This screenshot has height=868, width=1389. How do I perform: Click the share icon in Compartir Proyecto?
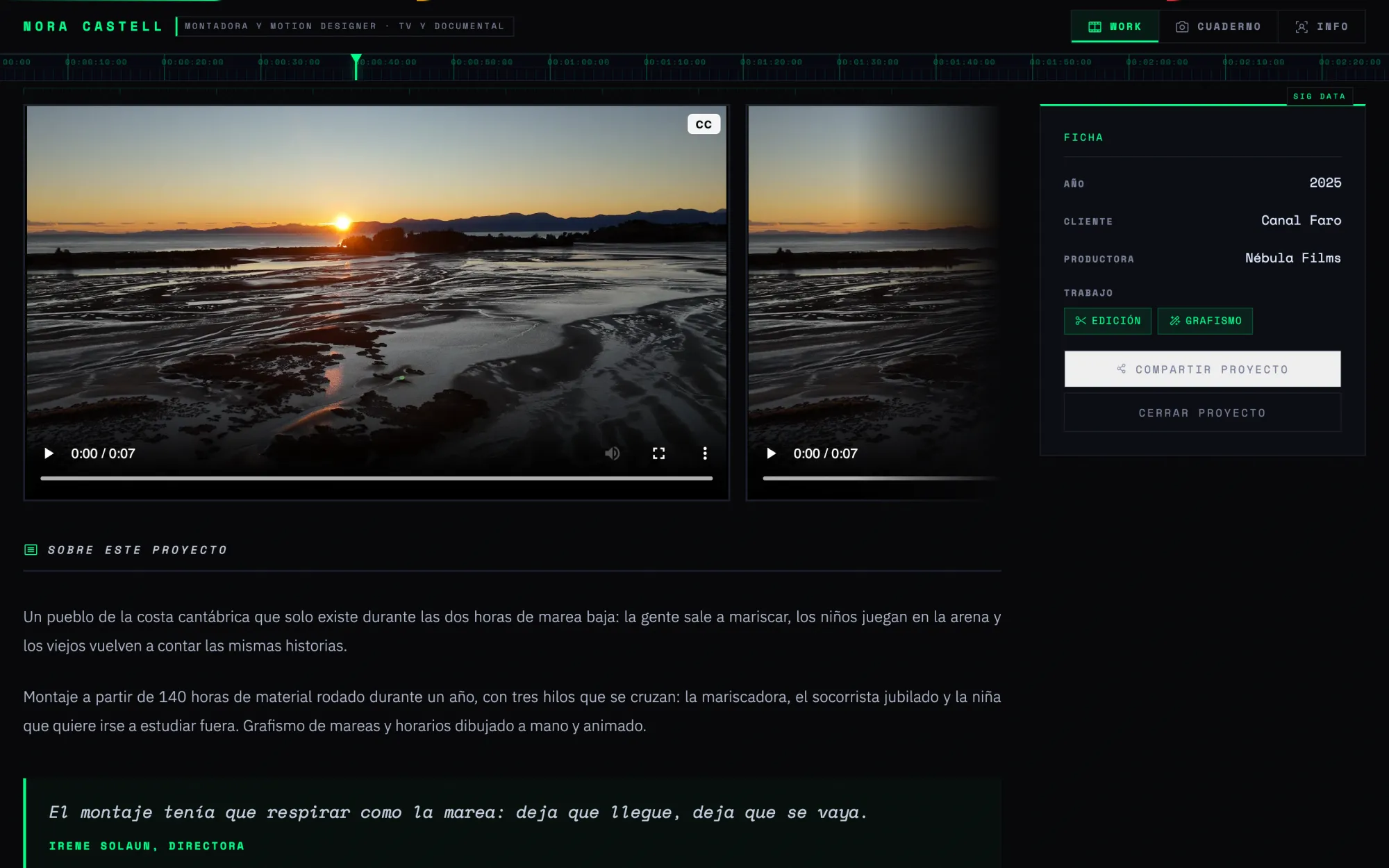[x=1121, y=369]
